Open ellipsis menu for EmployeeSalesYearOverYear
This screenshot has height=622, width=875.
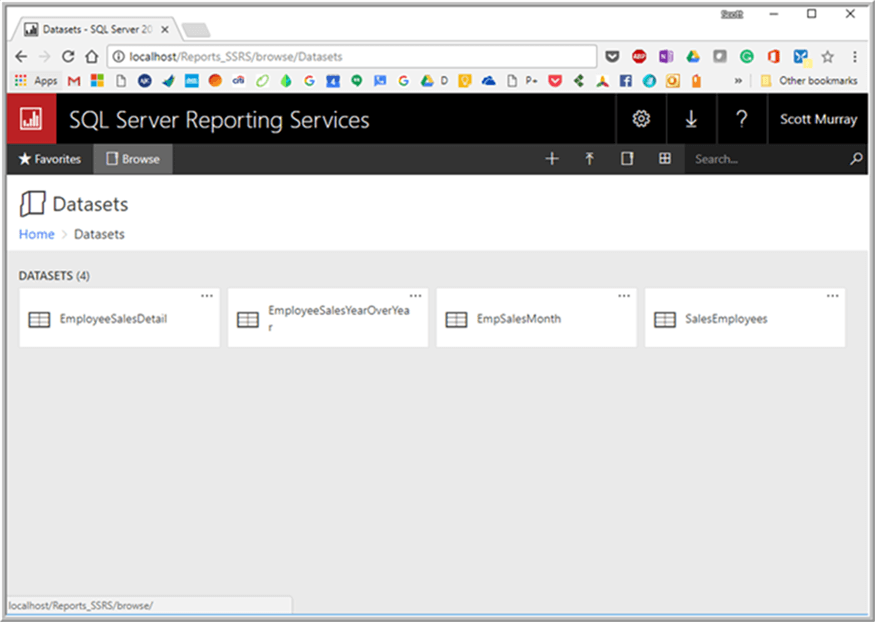pyautogui.click(x=416, y=296)
